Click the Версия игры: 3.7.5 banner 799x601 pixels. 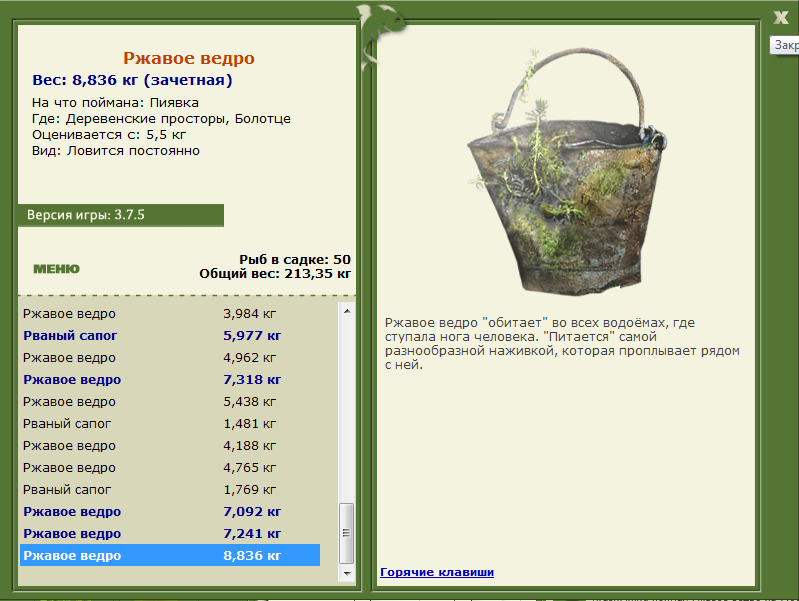click(121, 215)
